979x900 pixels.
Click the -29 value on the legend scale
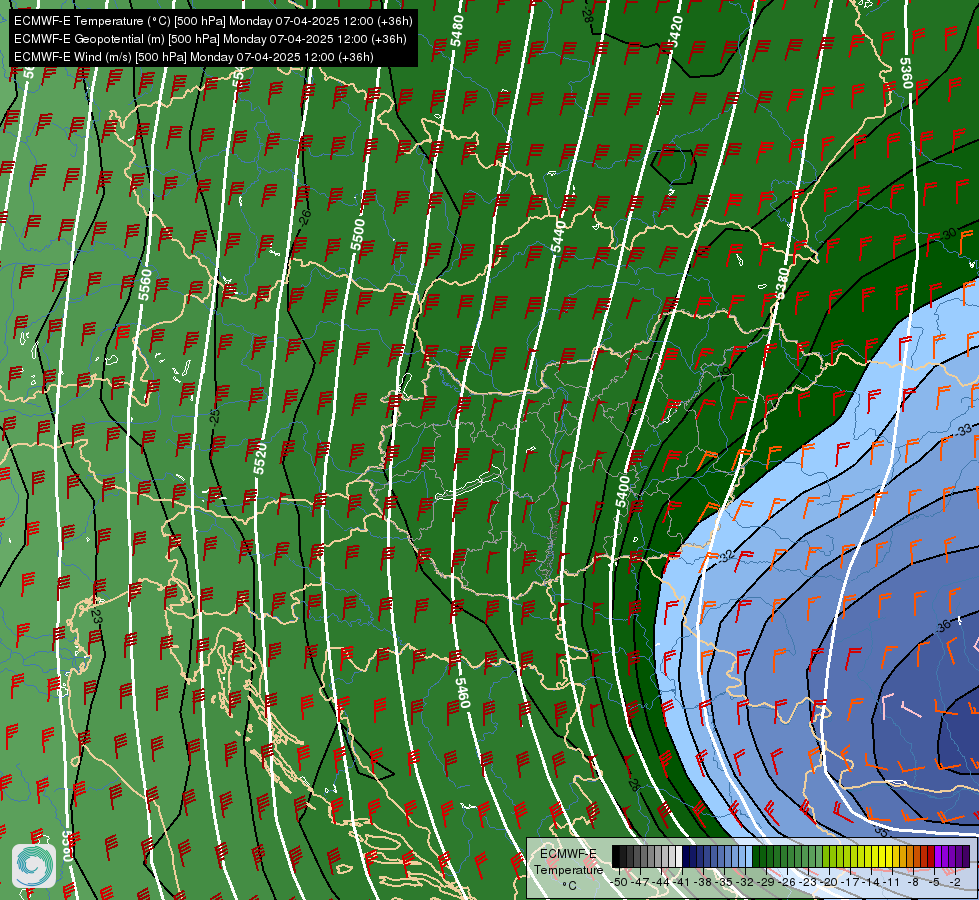(x=765, y=882)
